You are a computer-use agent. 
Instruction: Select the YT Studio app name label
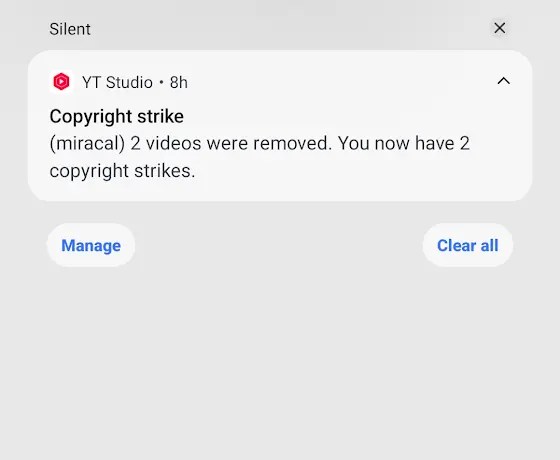tap(117, 82)
